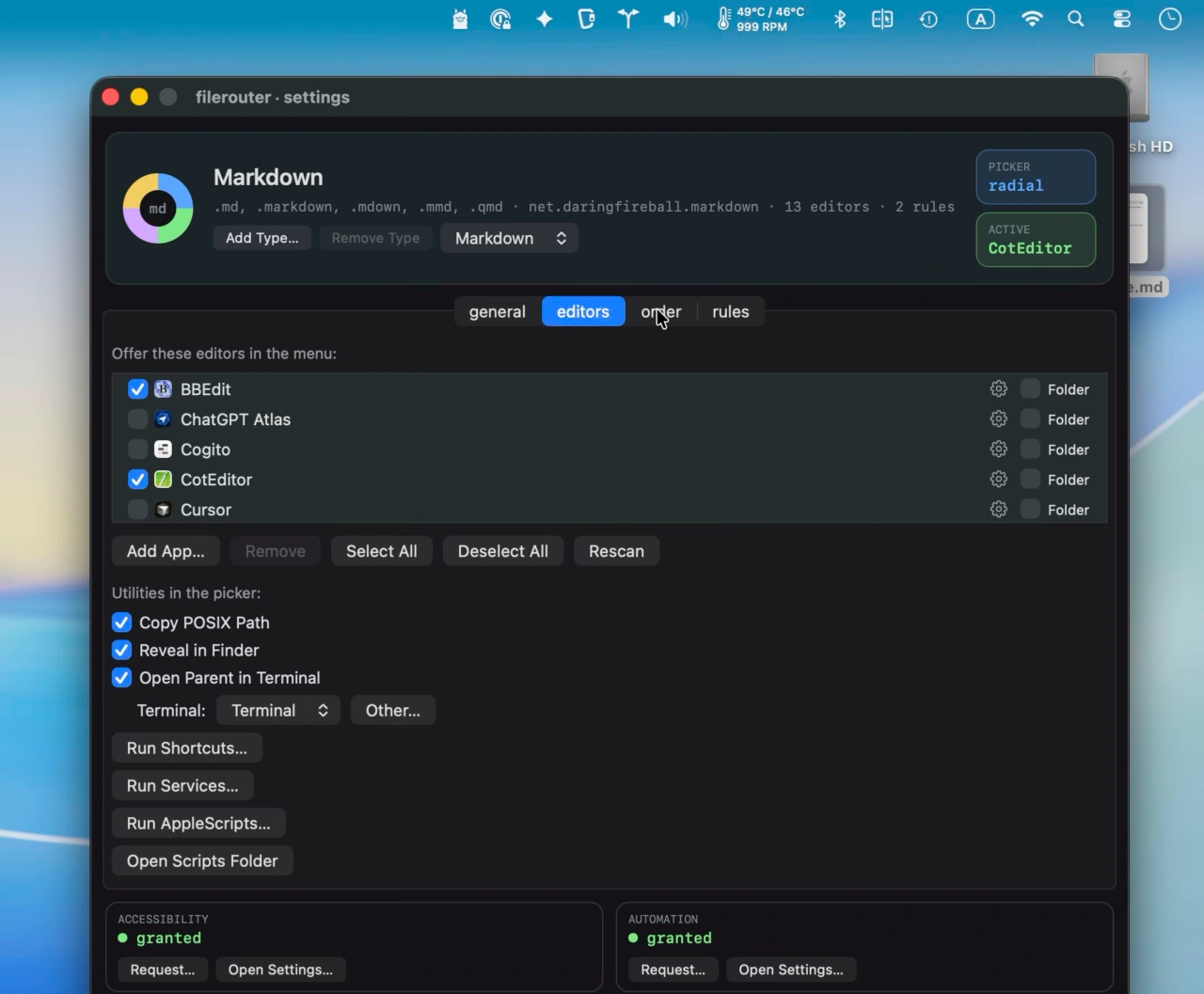This screenshot has width=1204, height=994.
Task: Click the mirrored-pages icon in the menu bar
Action: (x=882, y=19)
